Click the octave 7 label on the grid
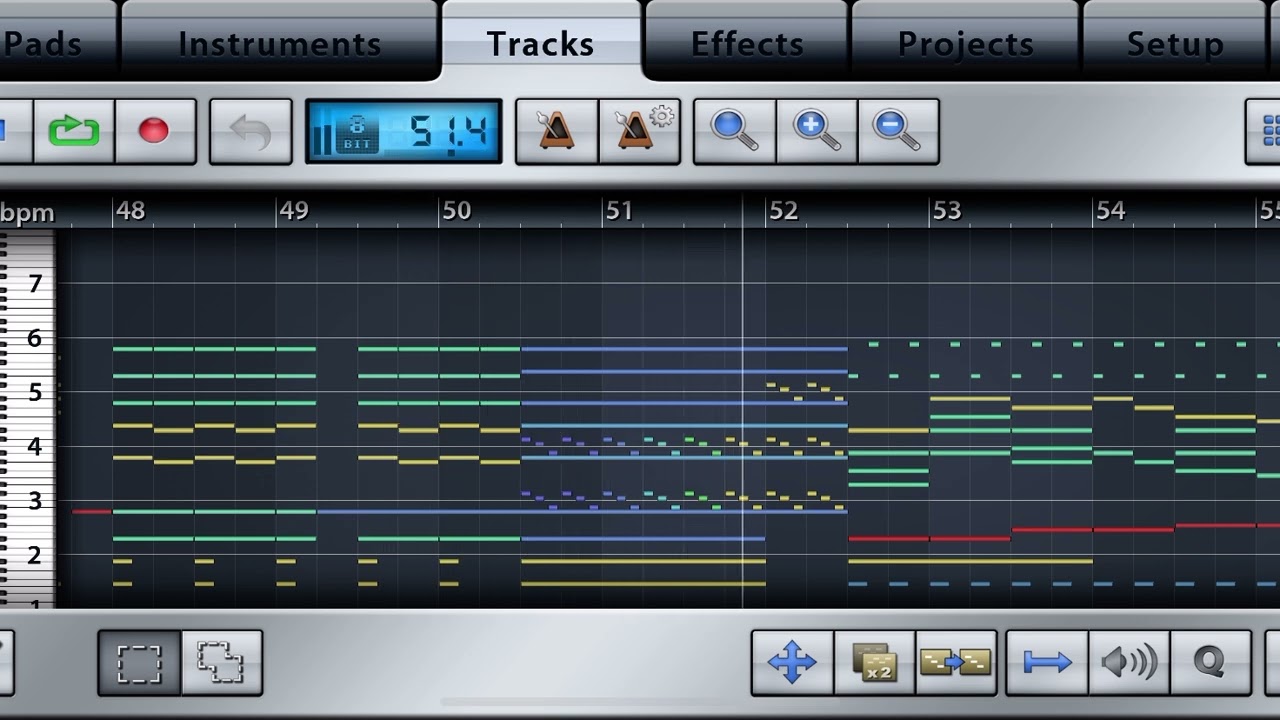This screenshot has width=1280, height=720. (x=36, y=284)
